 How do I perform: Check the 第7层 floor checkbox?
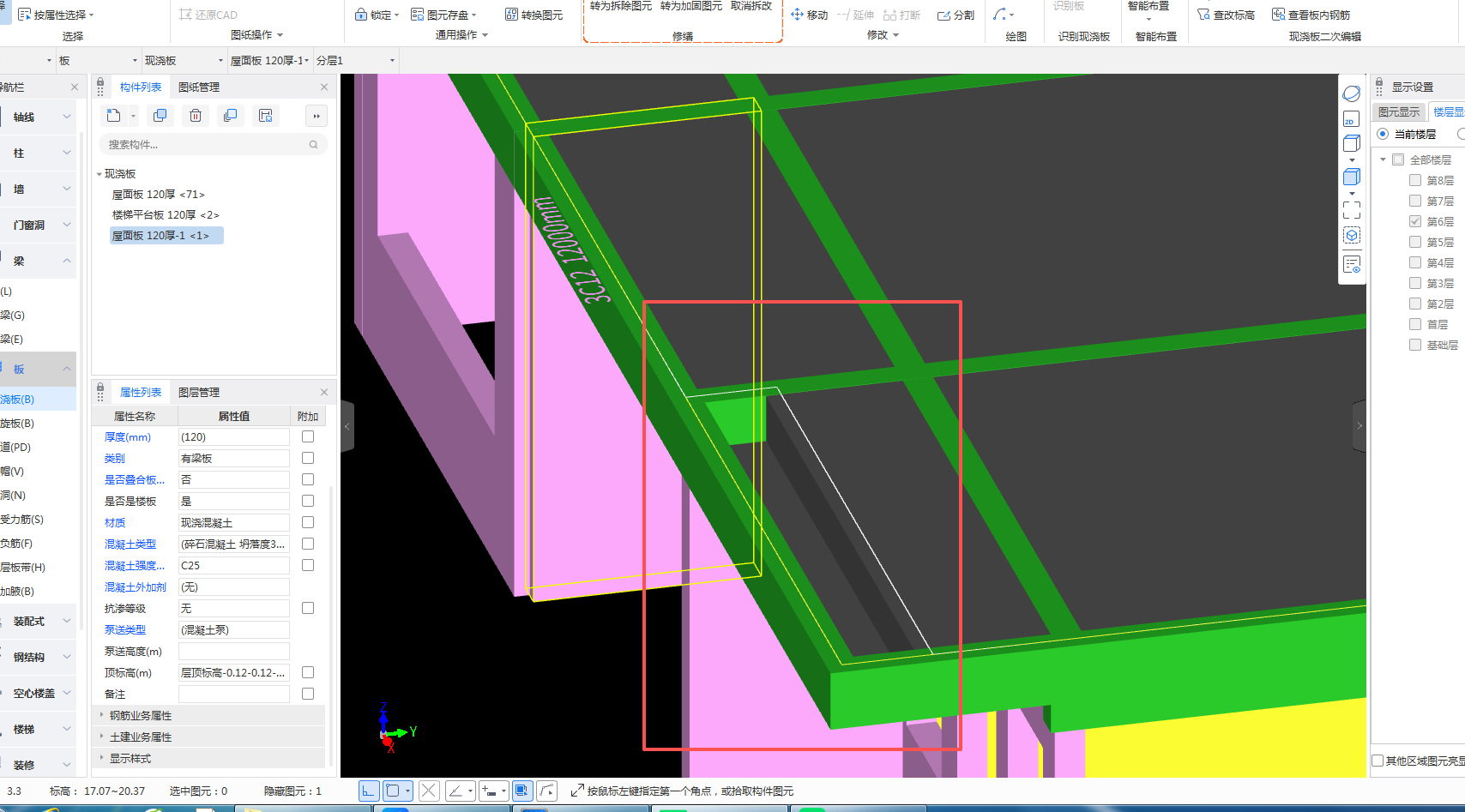[1415, 201]
